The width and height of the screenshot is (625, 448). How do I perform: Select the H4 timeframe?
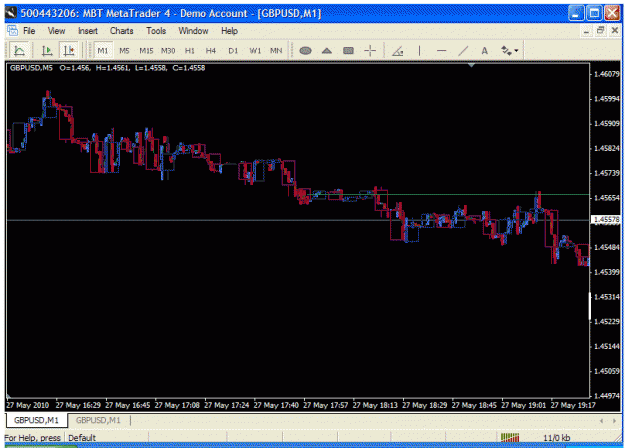(211, 51)
